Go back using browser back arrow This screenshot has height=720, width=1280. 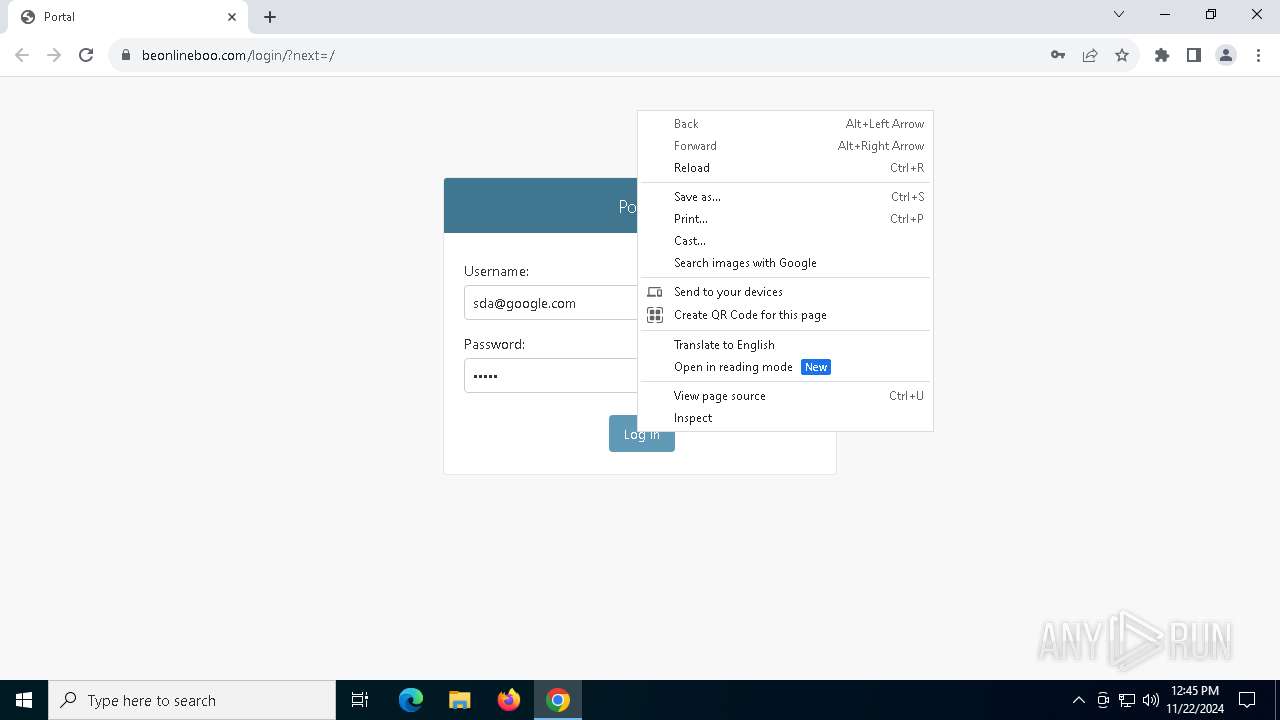[x=22, y=55]
